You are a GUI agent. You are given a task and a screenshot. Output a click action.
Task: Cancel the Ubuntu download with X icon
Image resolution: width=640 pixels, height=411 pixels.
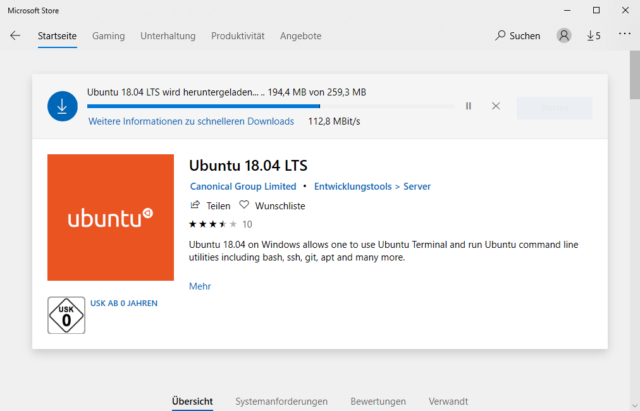coord(495,106)
